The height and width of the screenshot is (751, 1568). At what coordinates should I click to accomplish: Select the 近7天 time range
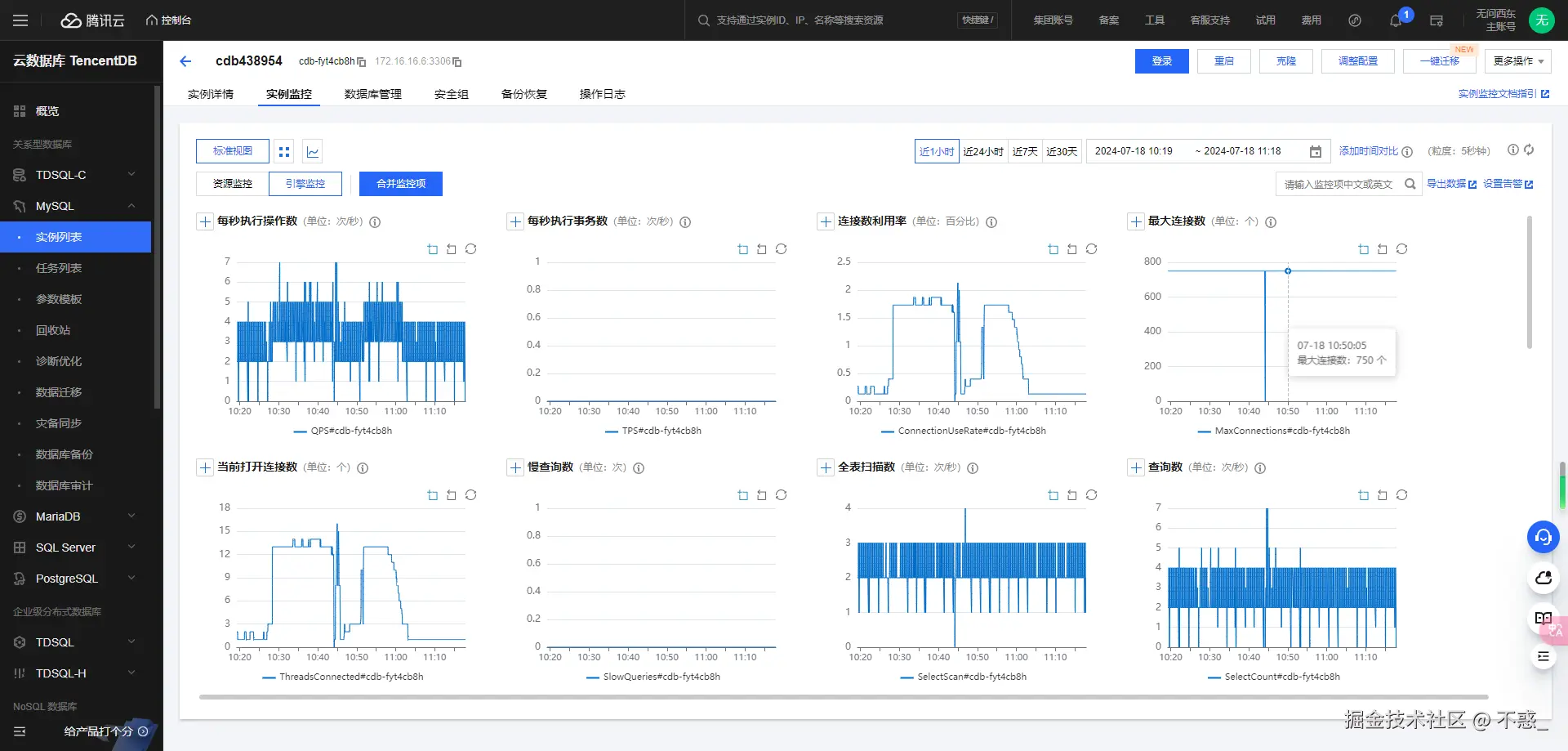[x=1025, y=151]
